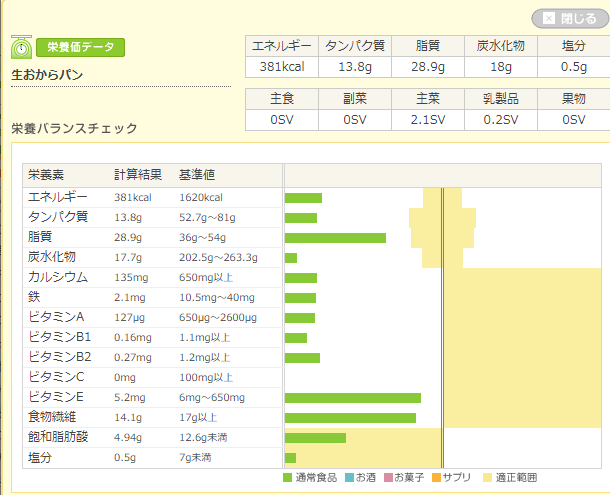The width and height of the screenshot is (610, 495).
Task: Click the green scale icon
Action: pos(21,47)
